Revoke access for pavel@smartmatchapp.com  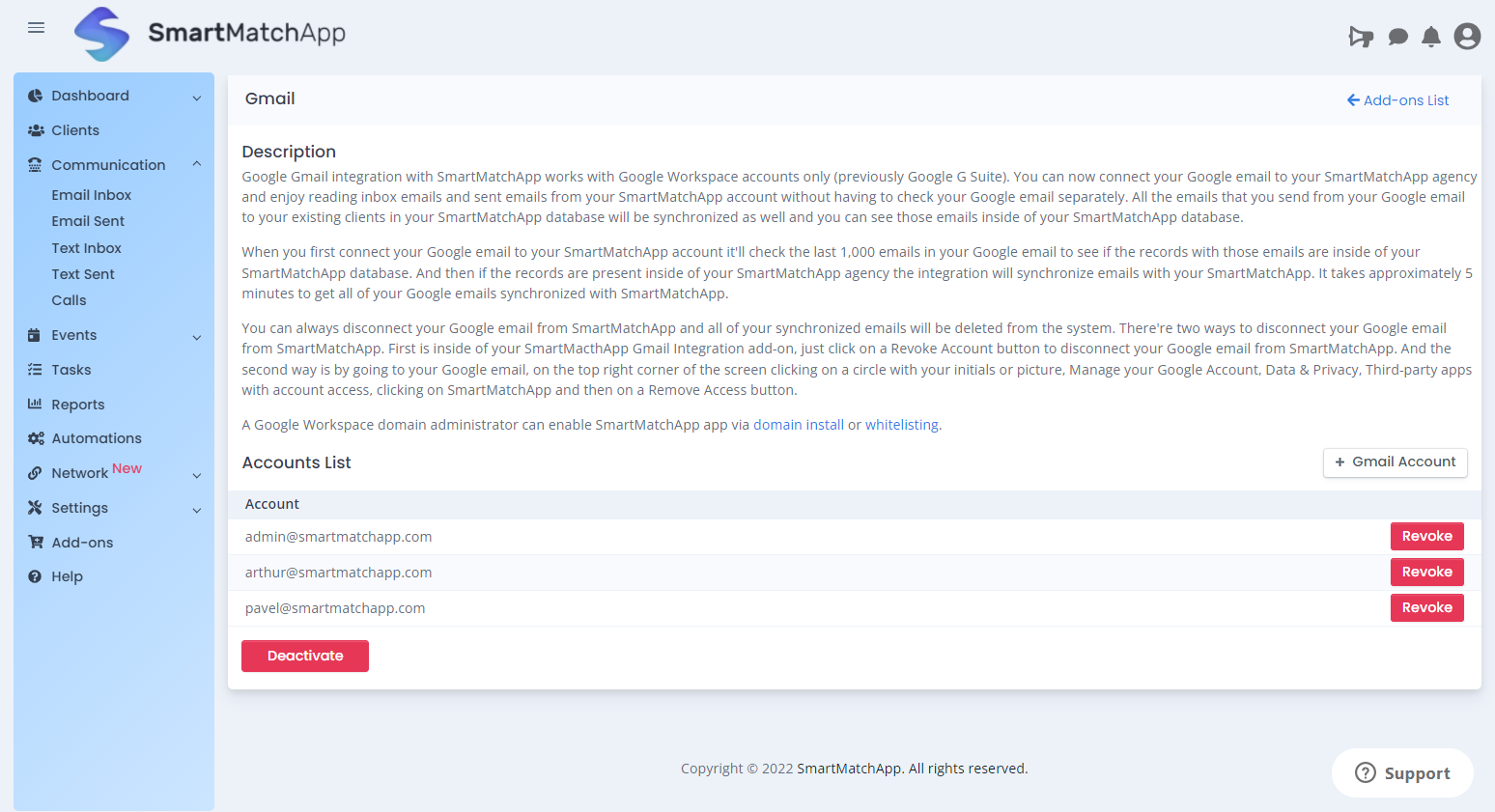(x=1426, y=608)
